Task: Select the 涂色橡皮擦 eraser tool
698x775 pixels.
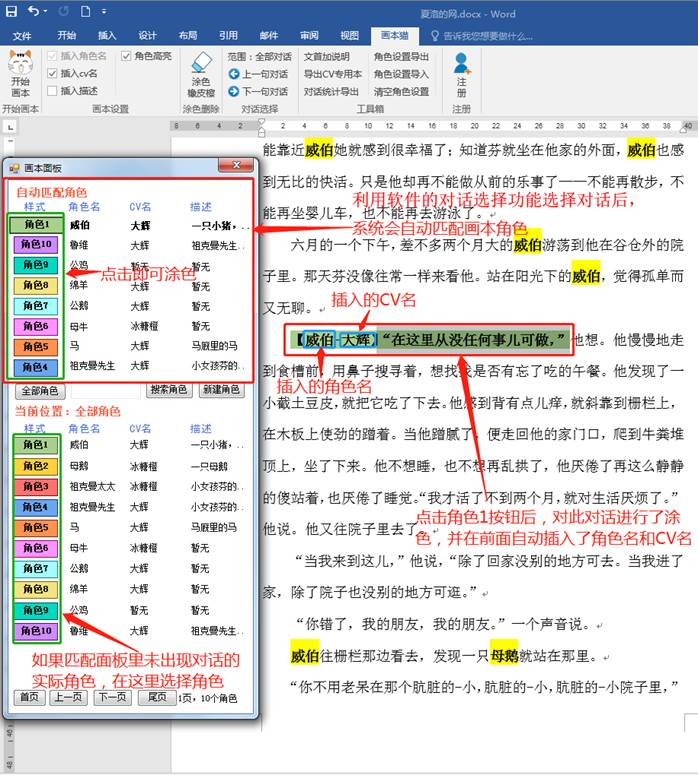Action: coord(201,74)
